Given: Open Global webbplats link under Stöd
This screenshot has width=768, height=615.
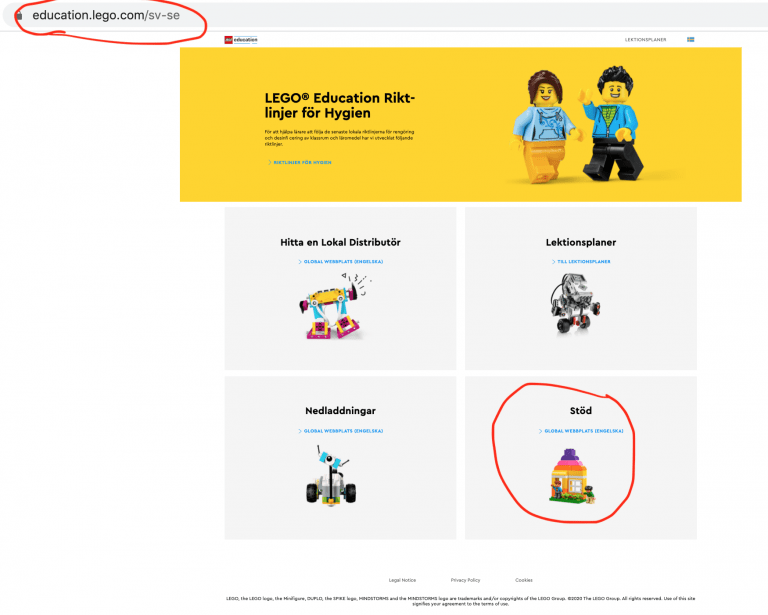Looking at the screenshot, I should 581,431.
